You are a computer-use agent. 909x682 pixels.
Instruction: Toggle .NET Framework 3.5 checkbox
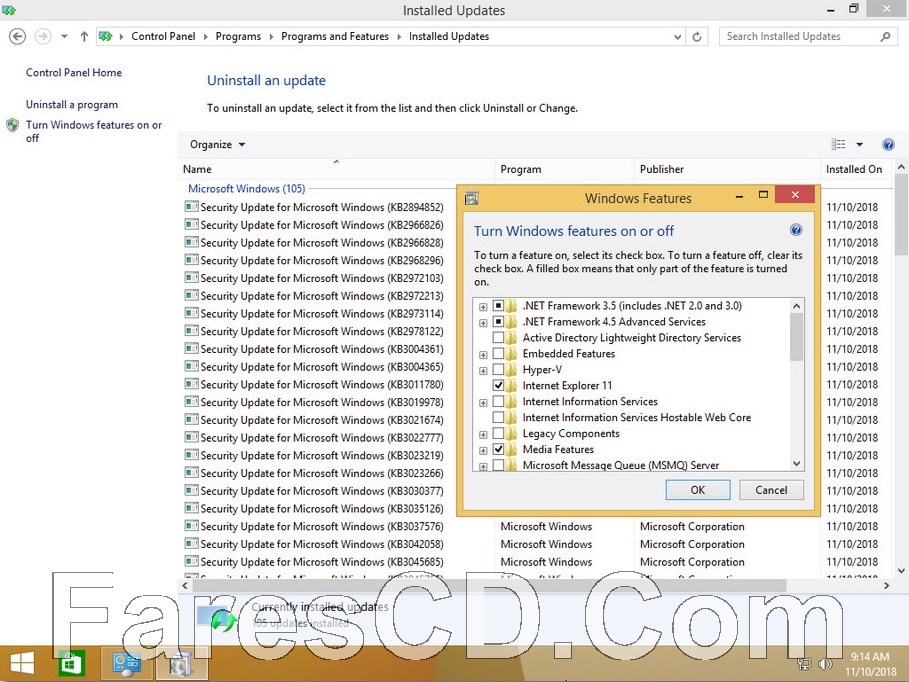pyautogui.click(x=498, y=306)
